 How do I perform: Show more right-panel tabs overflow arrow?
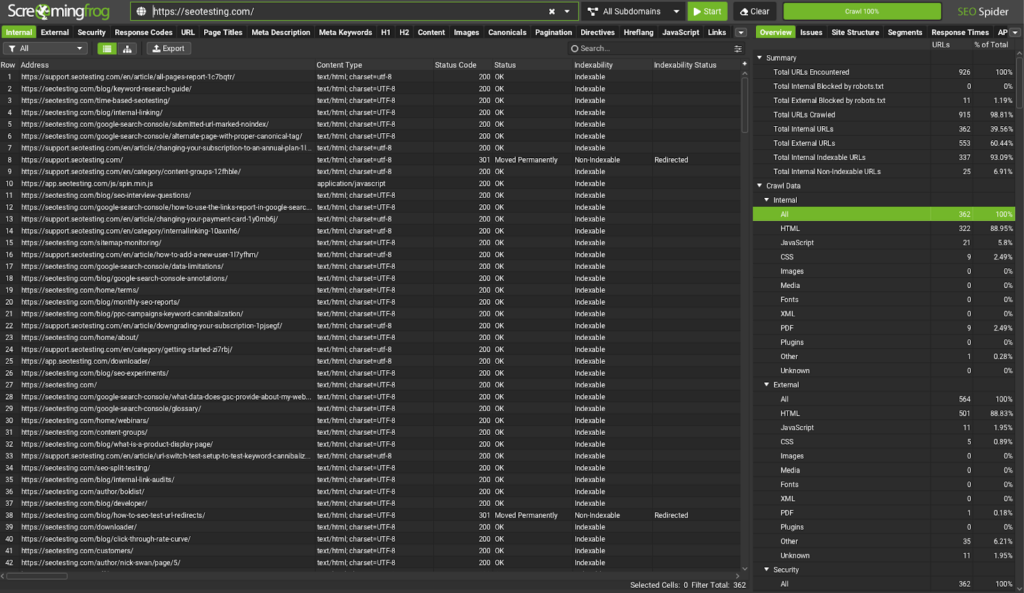coord(1015,32)
